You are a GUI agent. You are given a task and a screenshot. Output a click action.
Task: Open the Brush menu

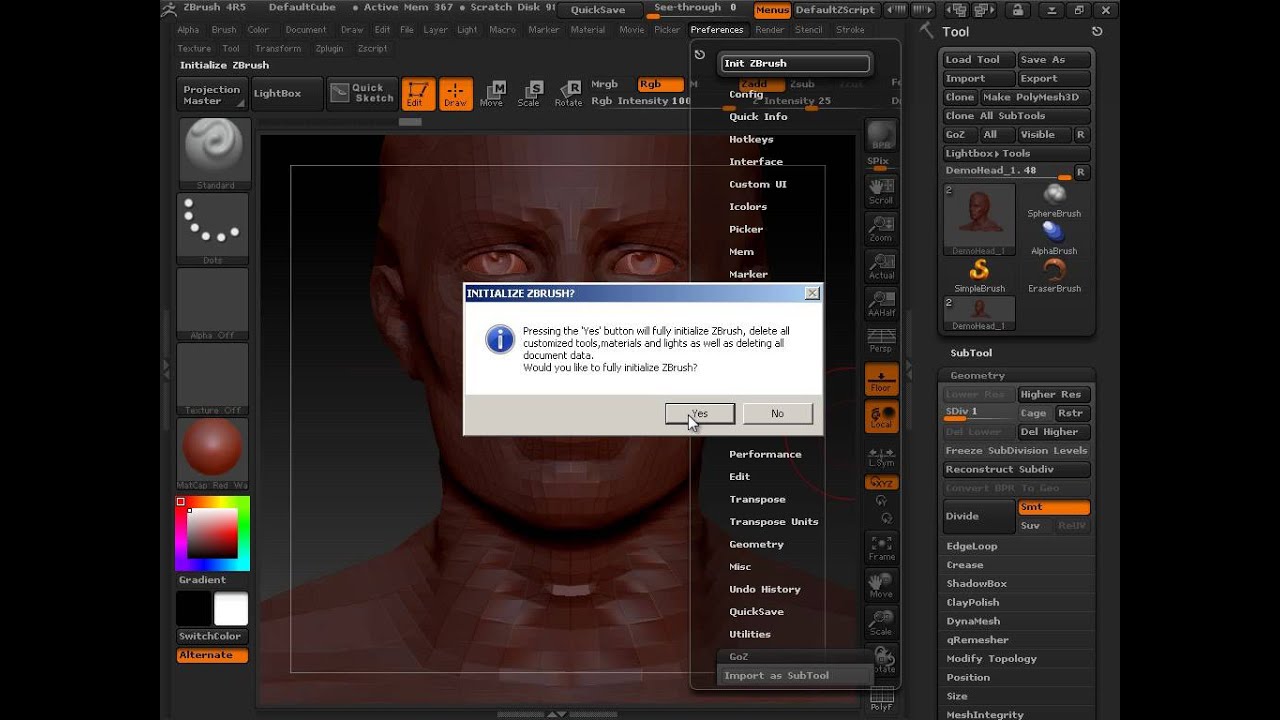224,30
